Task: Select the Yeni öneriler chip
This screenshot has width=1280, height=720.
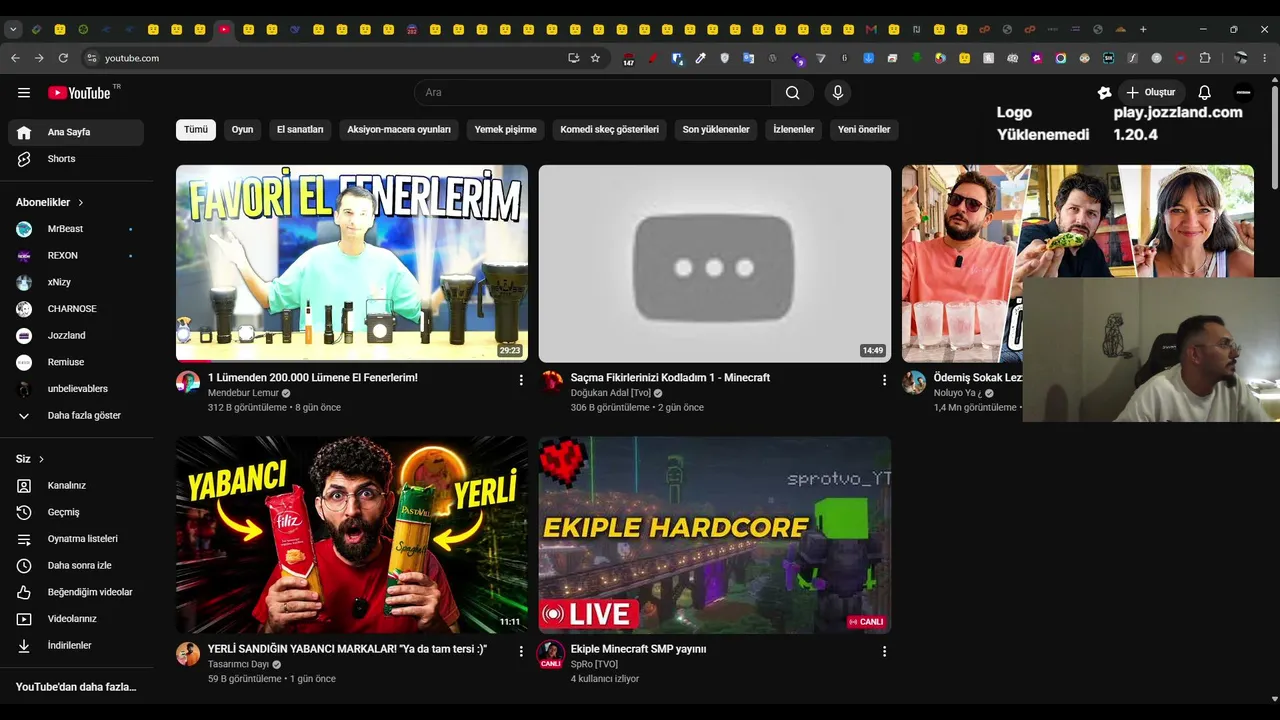Action: 864,129
